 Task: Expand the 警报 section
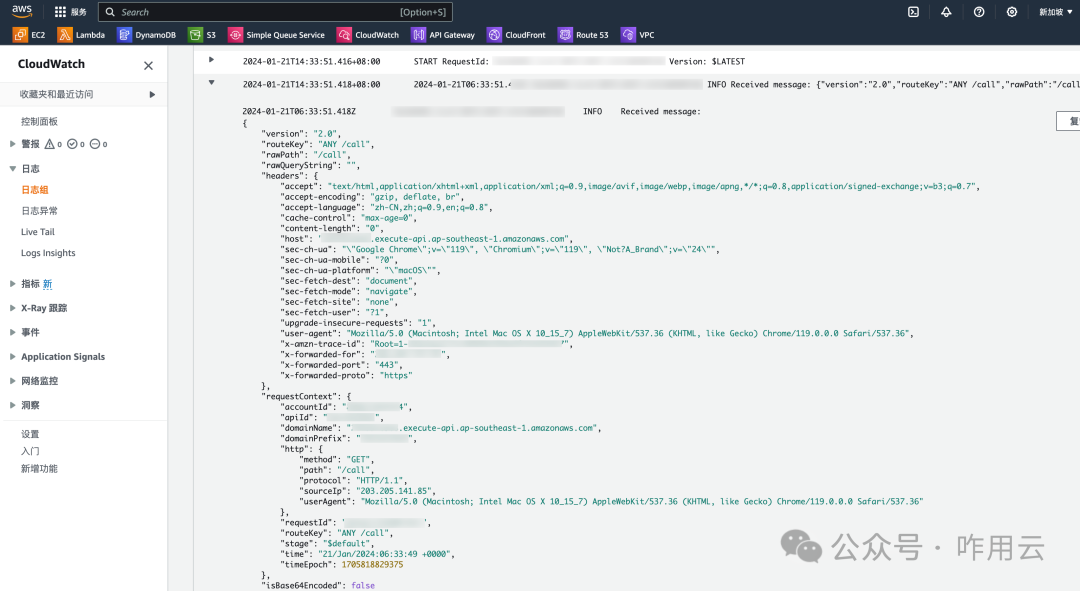tap(12, 144)
